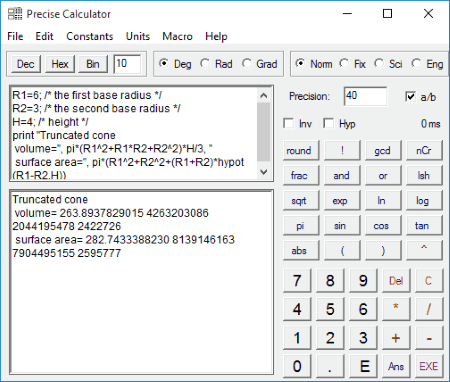Click the E exponent key
This screenshot has width=450, height=382.
pyautogui.click(x=363, y=366)
